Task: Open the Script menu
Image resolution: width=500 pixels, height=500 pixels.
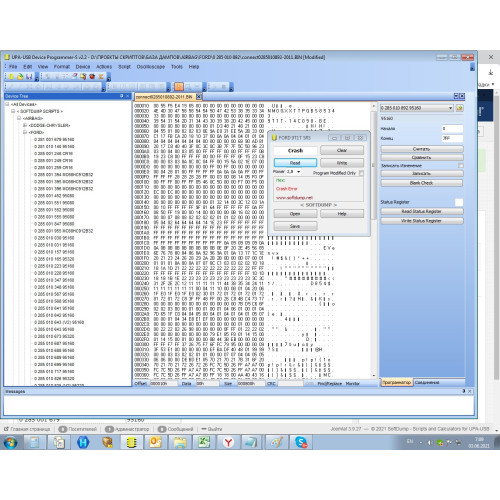Action: [124, 67]
